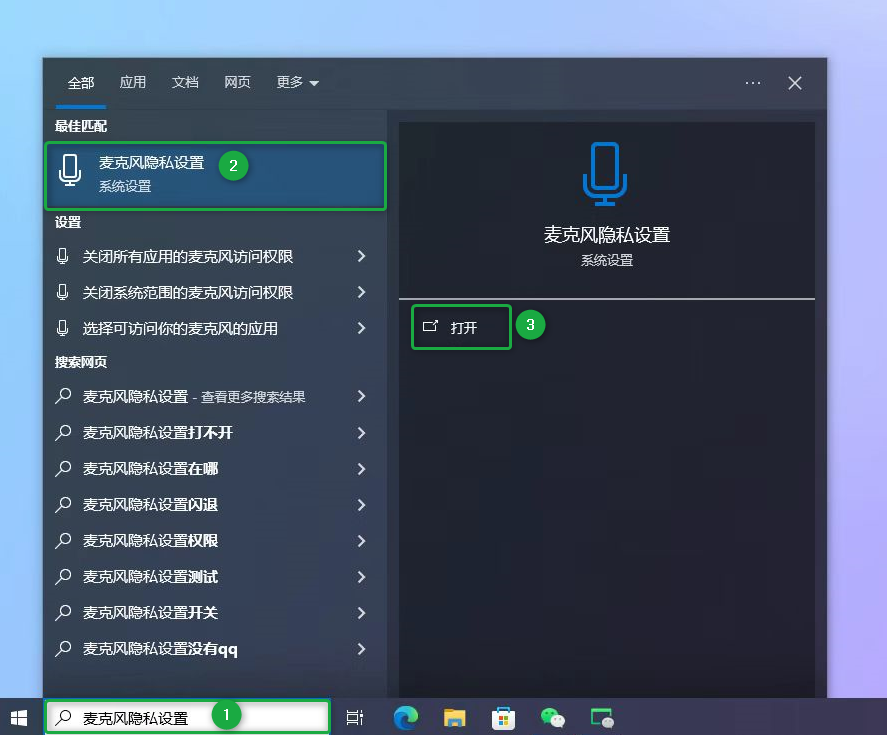Click search icon beside 查看更多搜索结果
Screen dimensions: 887x735
(63, 396)
